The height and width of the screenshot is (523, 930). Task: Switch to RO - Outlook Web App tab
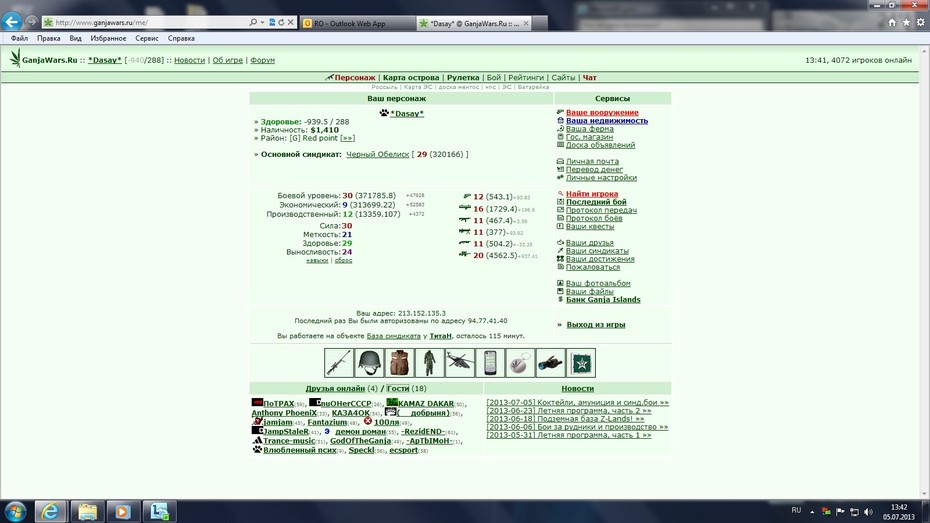point(357,23)
